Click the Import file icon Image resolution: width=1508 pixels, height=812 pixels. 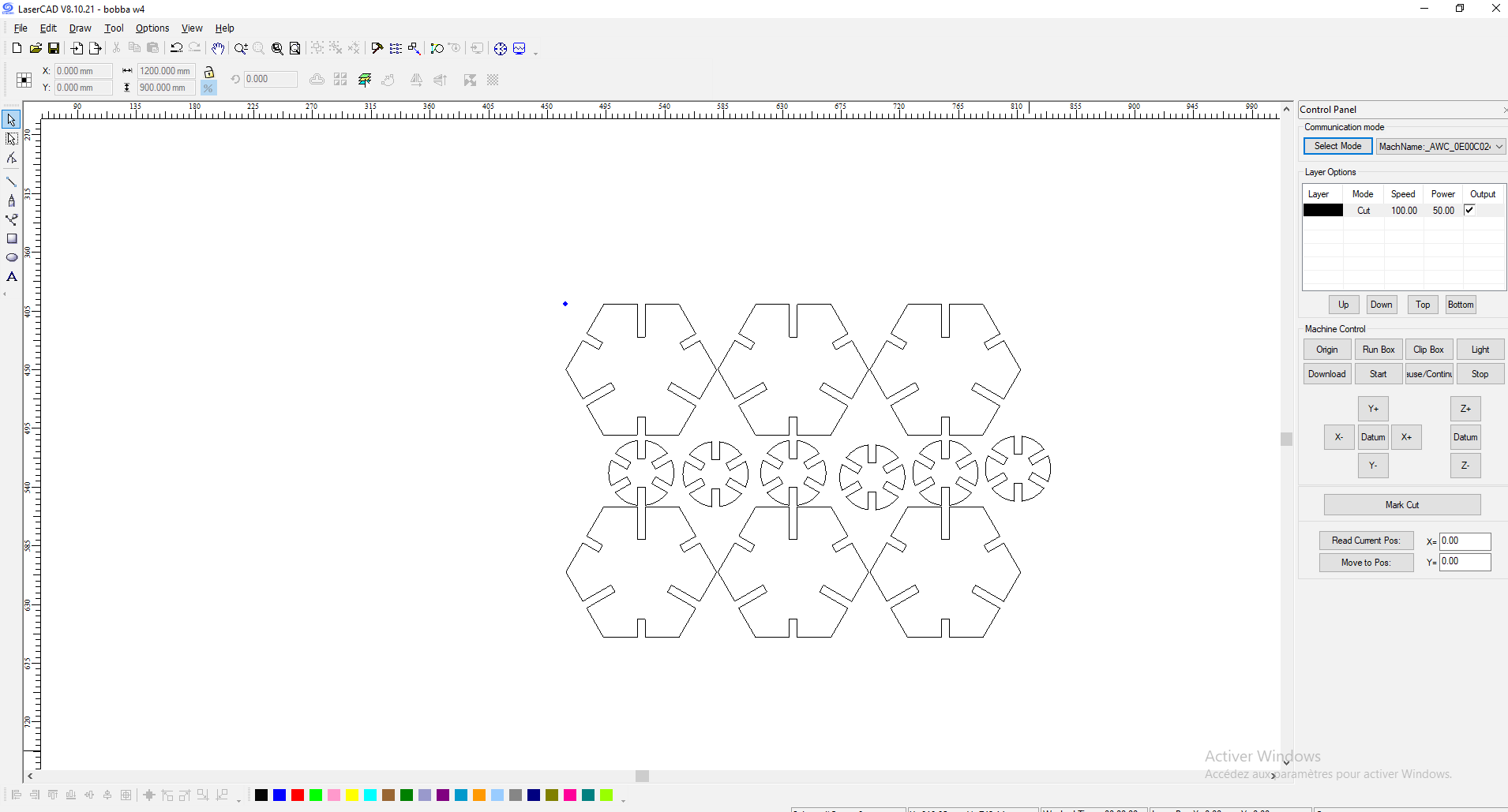(77, 48)
